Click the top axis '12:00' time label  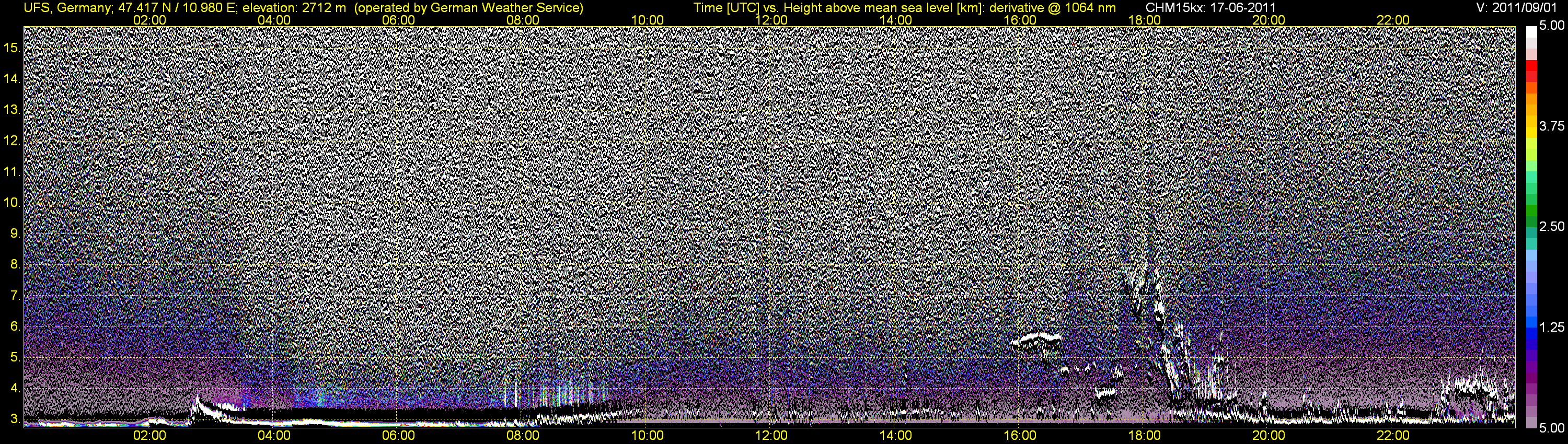coord(771,20)
